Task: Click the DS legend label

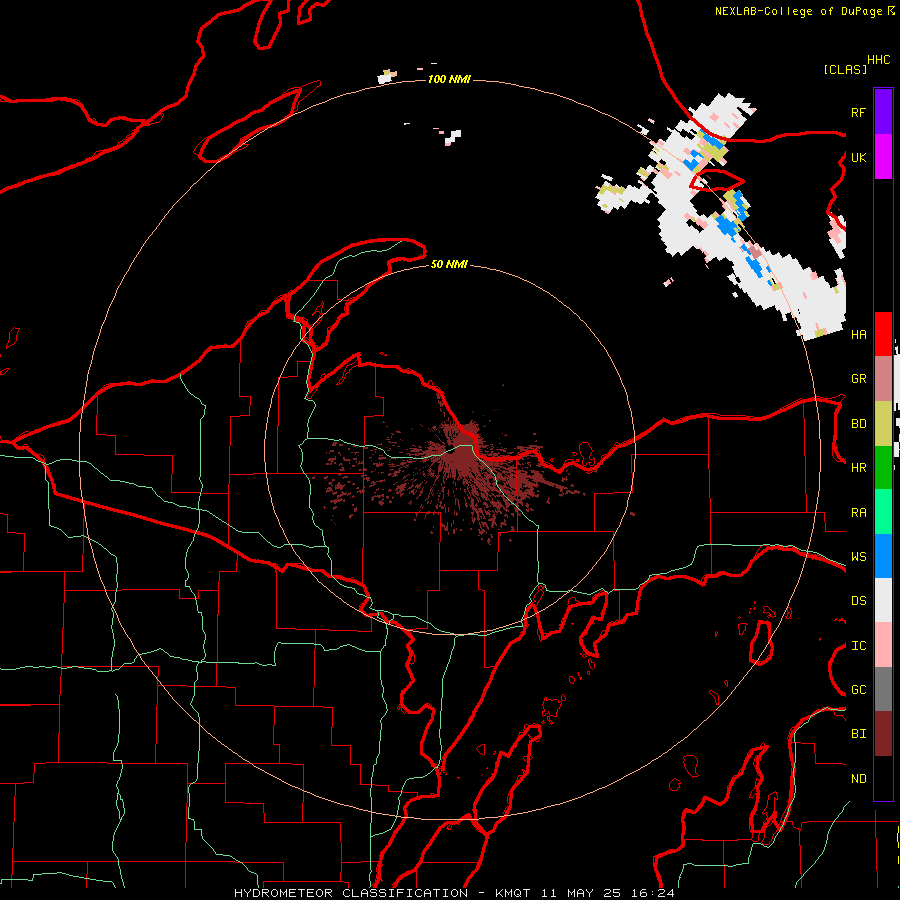Action: coord(858,601)
